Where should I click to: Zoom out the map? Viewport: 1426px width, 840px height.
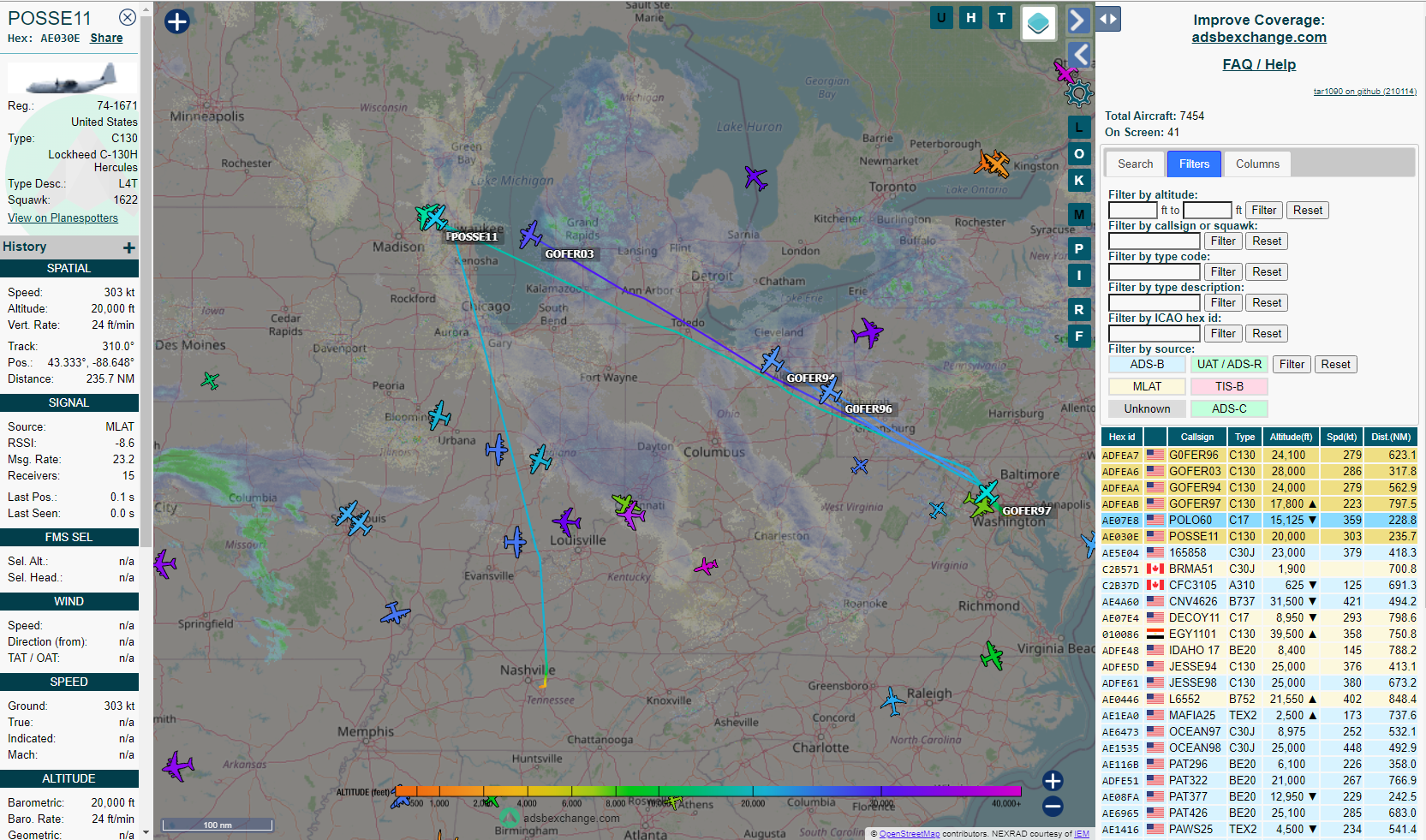coord(1053,806)
